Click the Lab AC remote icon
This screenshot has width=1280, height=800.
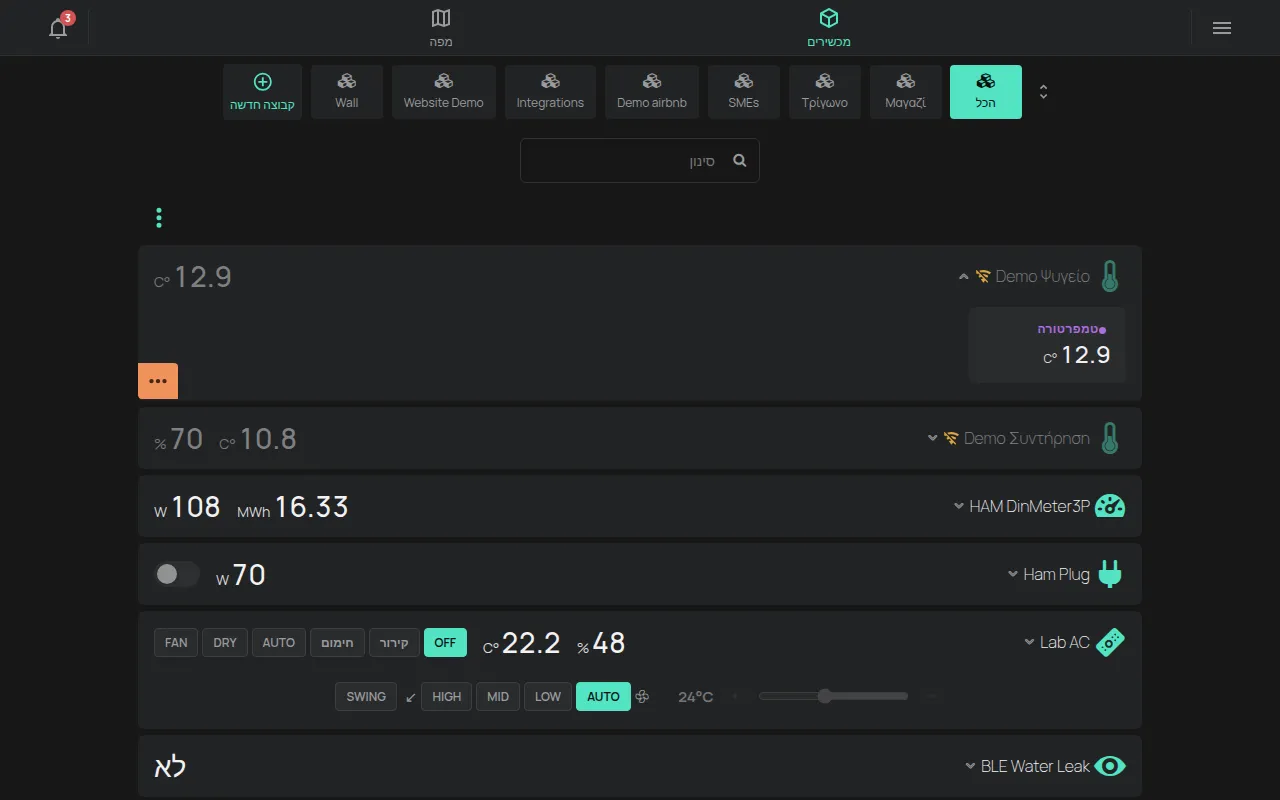click(1110, 642)
